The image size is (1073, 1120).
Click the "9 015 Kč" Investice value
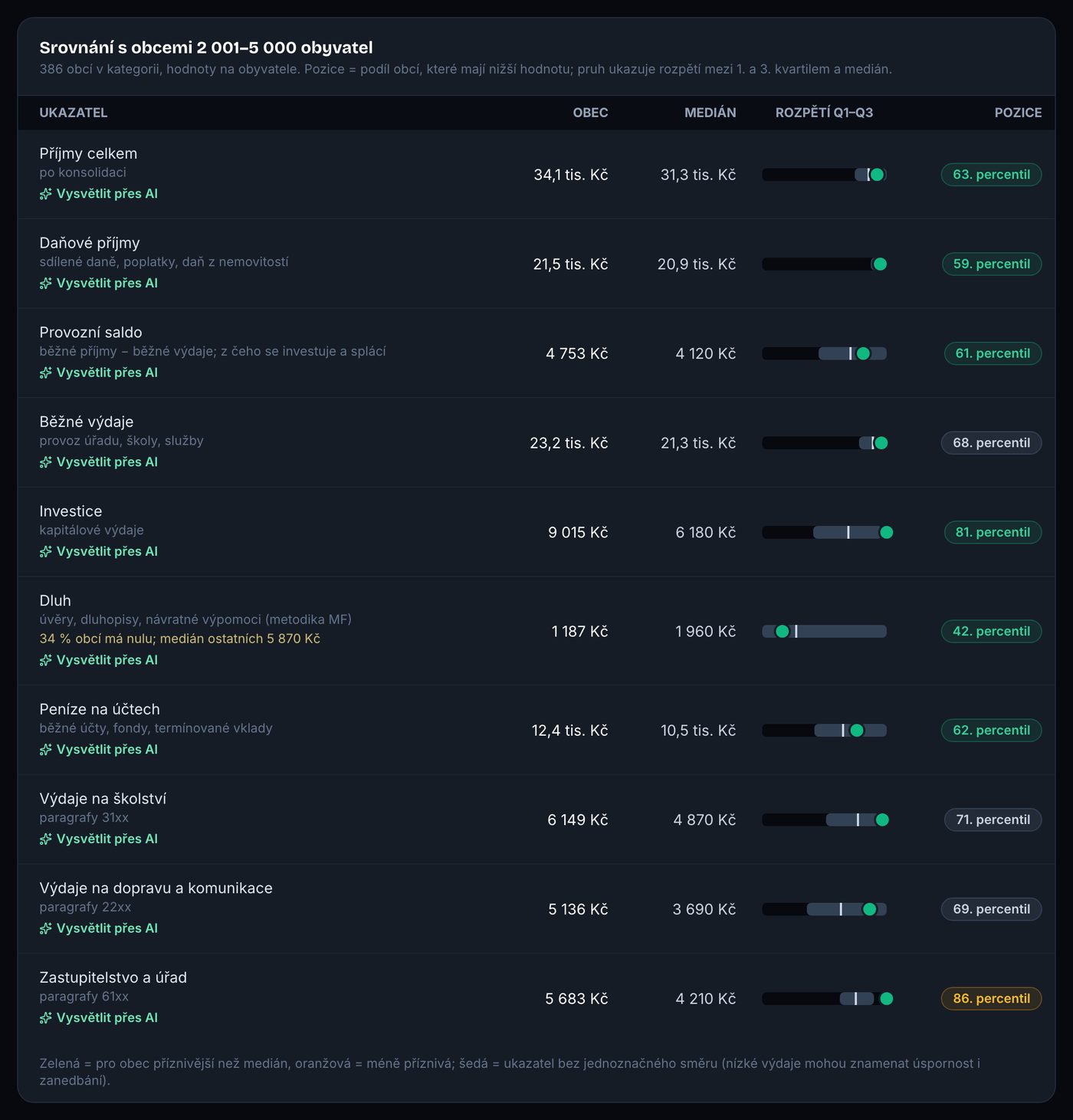(x=578, y=532)
